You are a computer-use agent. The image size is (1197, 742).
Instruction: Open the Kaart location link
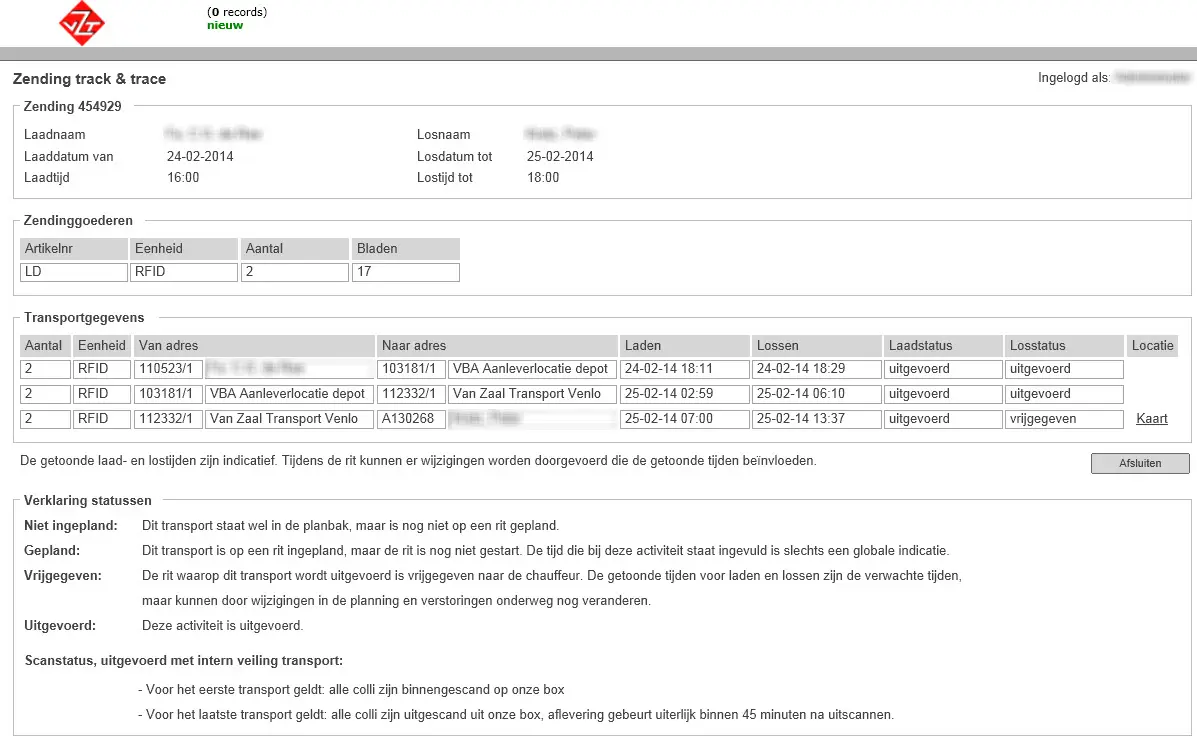[x=1151, y=419]
